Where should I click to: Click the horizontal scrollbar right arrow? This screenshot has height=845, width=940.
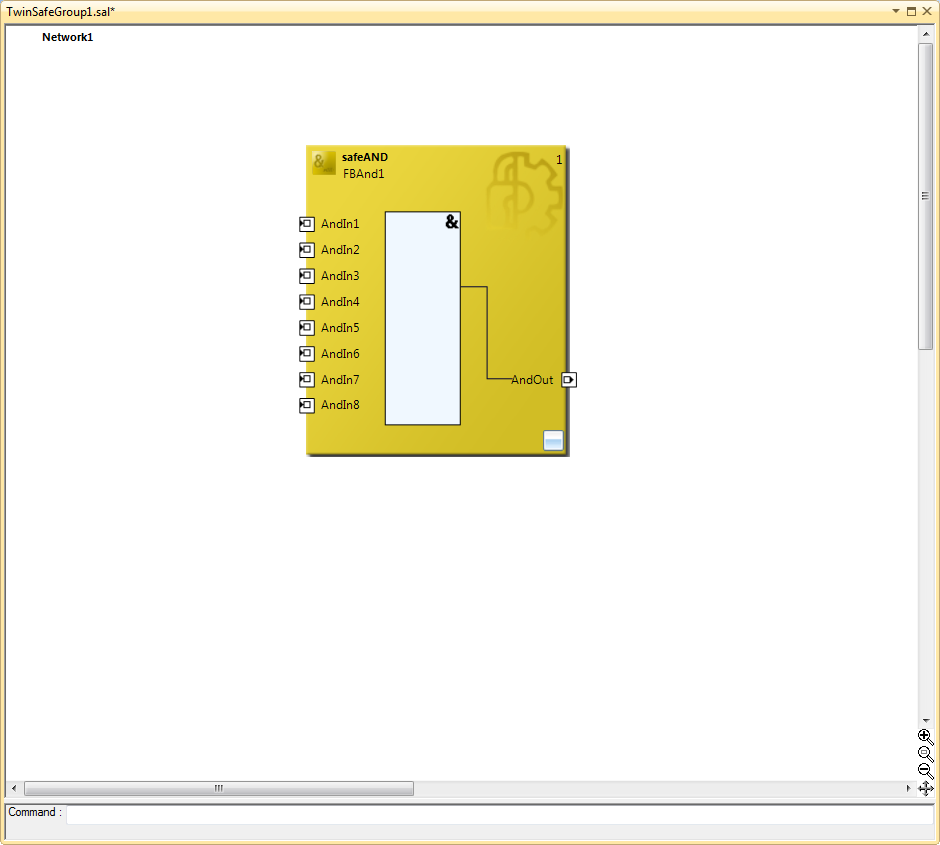(908, 789)
